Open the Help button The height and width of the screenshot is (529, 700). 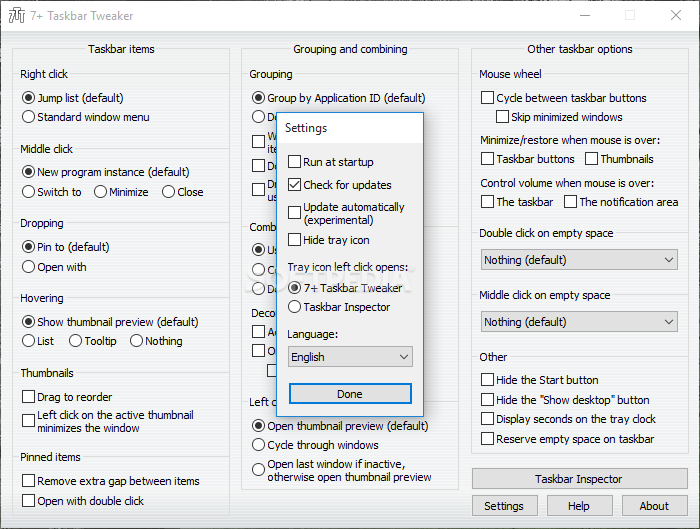[x=579, y=506]
